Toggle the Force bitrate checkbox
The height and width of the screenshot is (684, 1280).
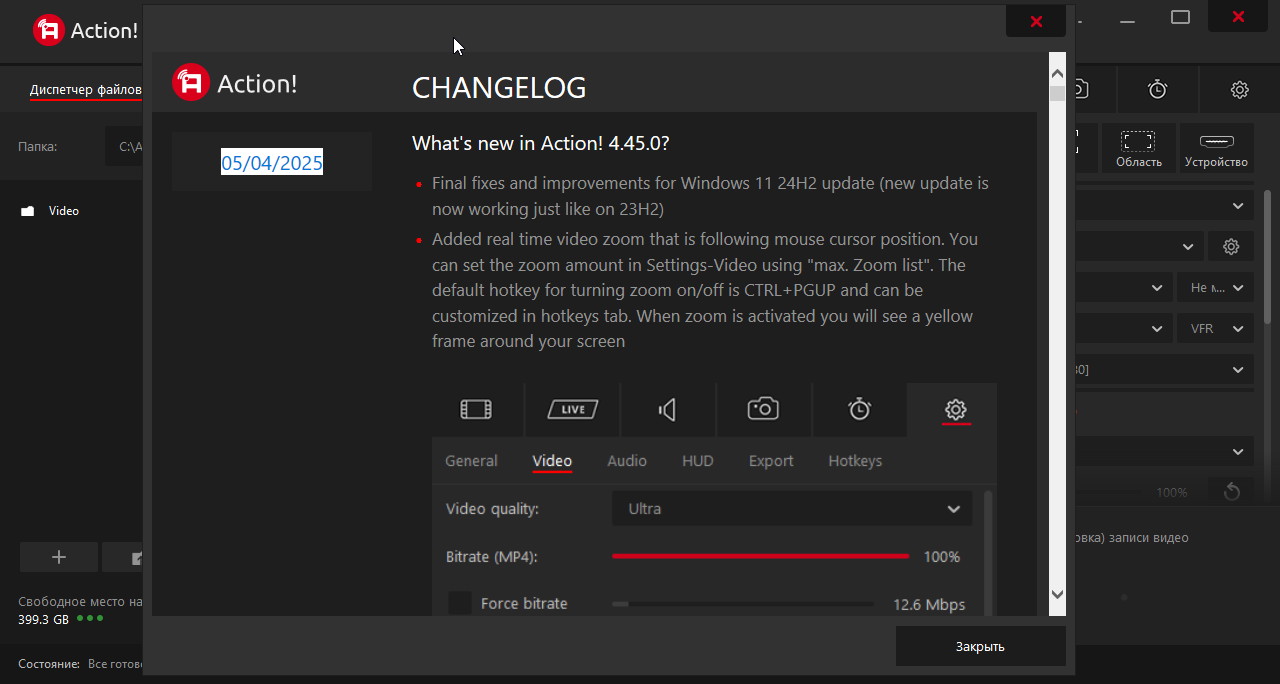pyautogui.click(x=460, y=604)
